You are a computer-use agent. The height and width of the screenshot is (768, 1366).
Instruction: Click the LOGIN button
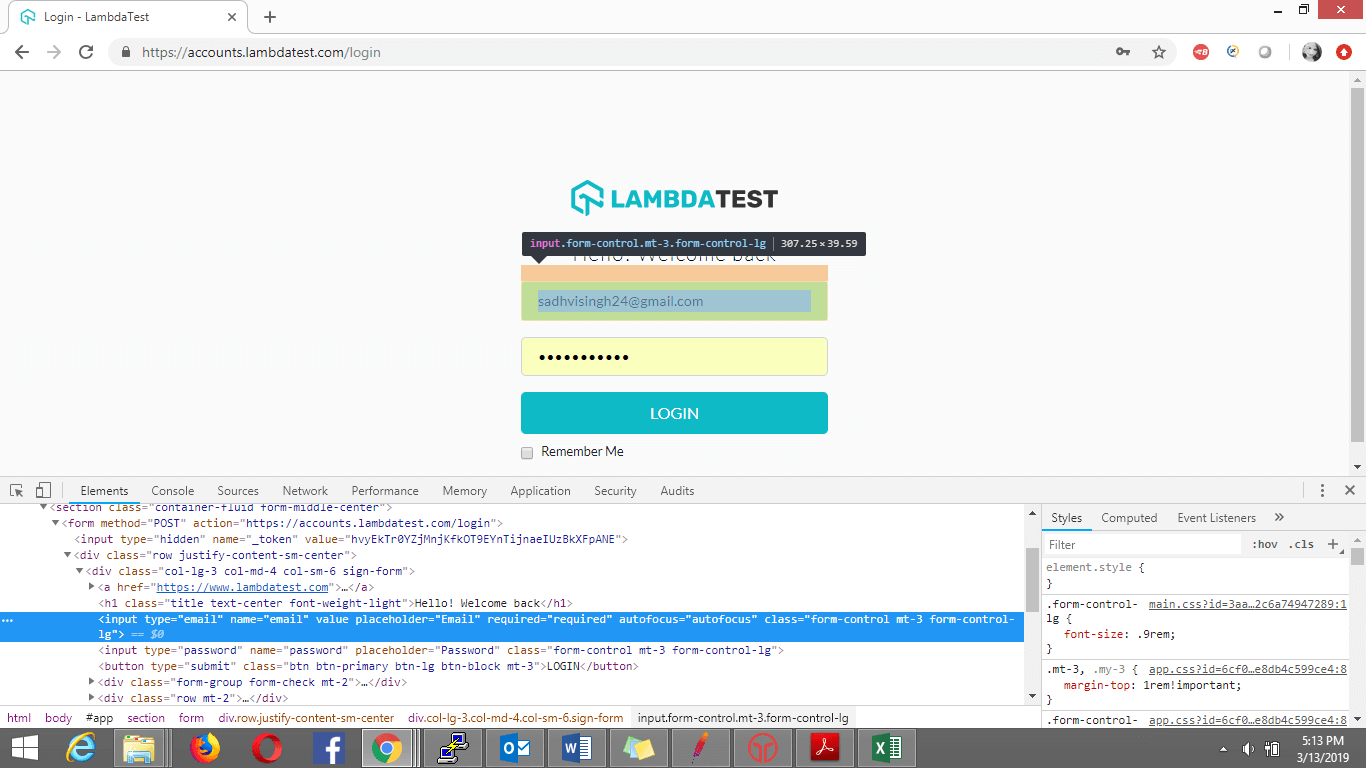coord(674,413)
